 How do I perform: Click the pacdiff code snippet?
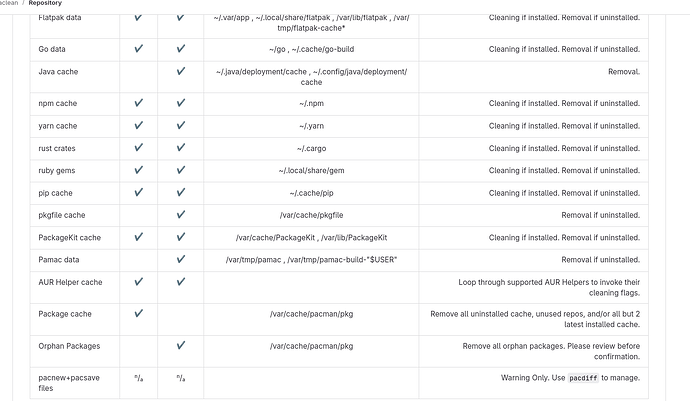point(583,378)
